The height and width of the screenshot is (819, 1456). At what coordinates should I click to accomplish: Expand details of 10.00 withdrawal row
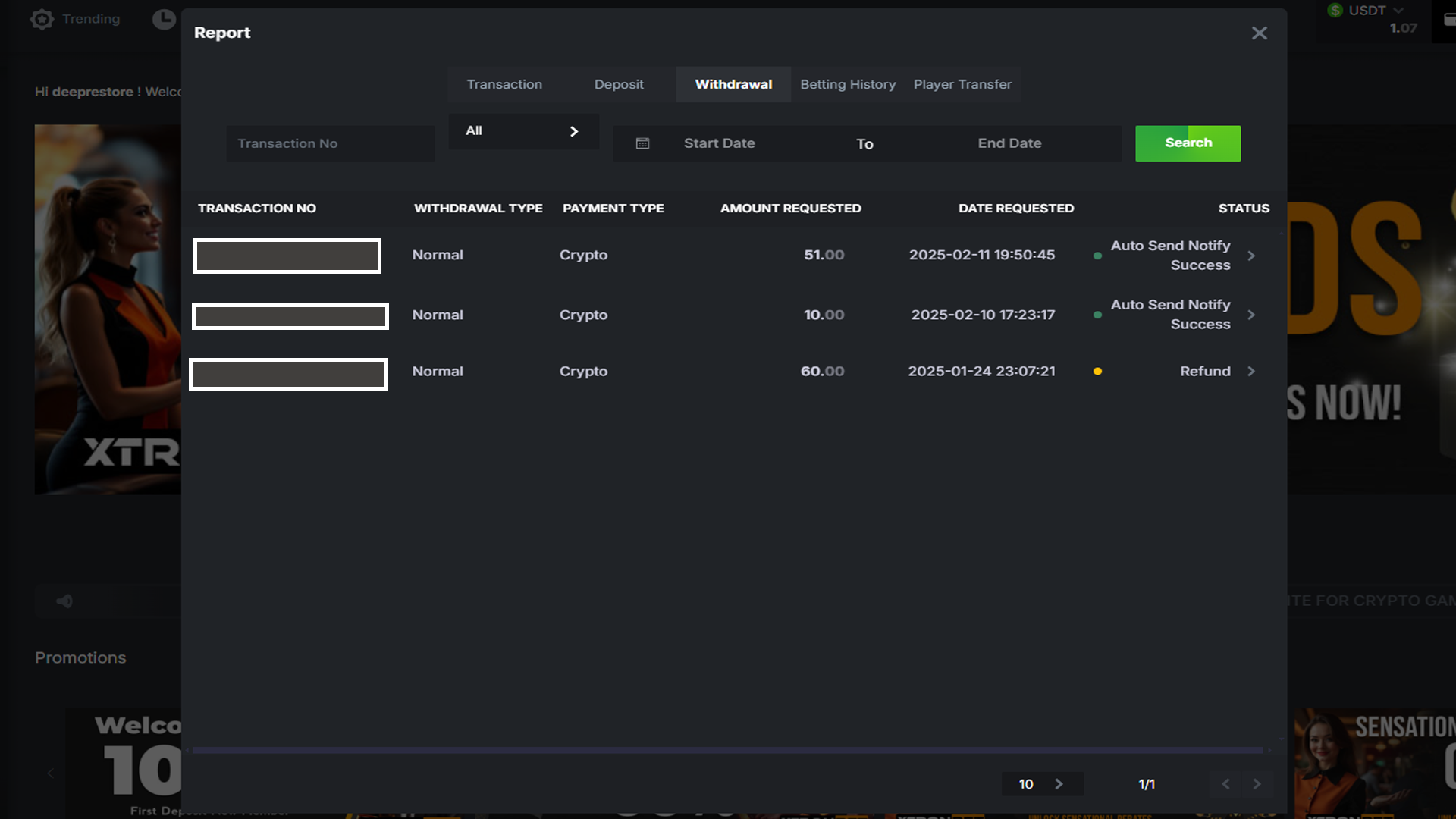coord(1251,315)
